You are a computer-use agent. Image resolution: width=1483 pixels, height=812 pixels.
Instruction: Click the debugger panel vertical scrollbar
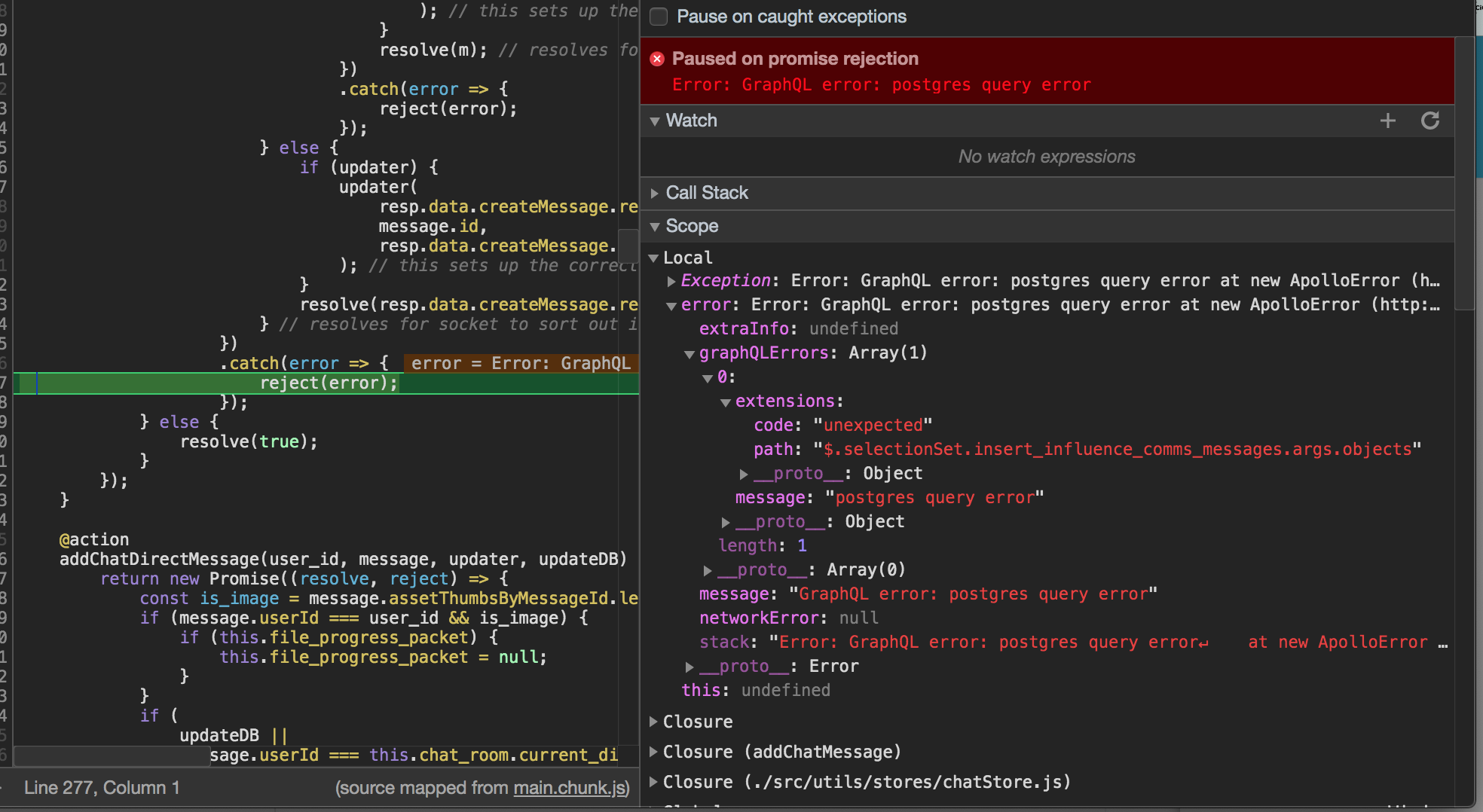[1463, 173]
